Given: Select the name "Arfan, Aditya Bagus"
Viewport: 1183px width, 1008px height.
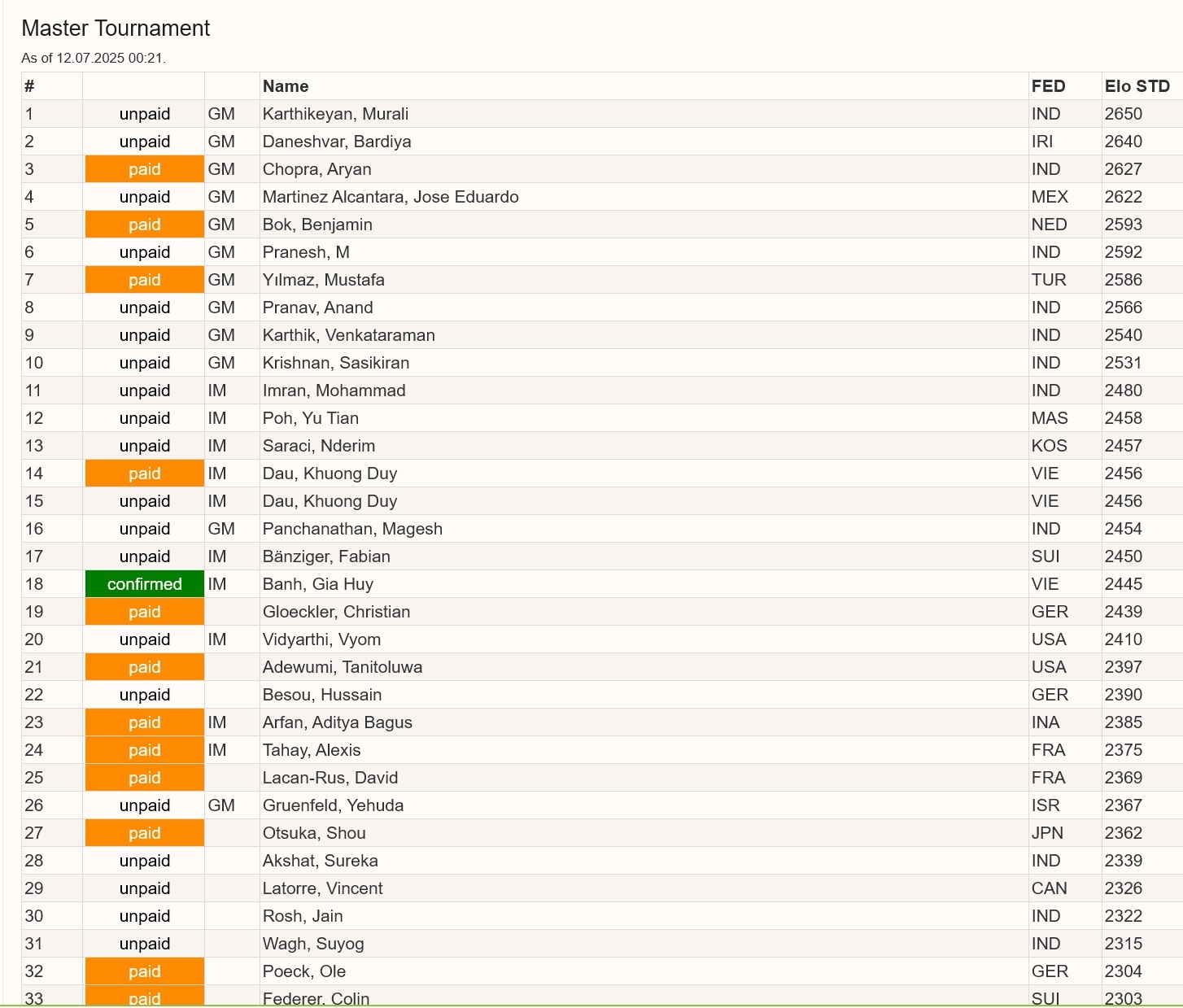Looking at the screenshot, I should [x=338, y=722].
